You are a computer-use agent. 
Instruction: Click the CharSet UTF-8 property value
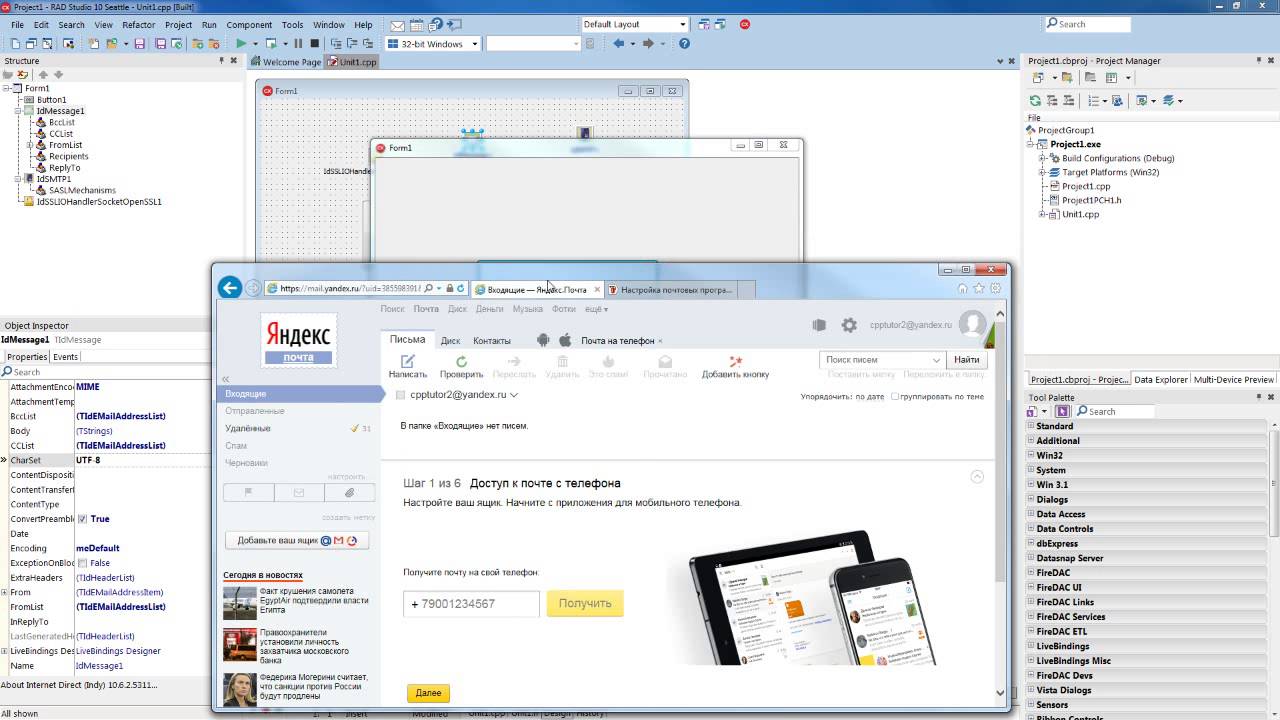pyautogui.click(x=88, y=460)
